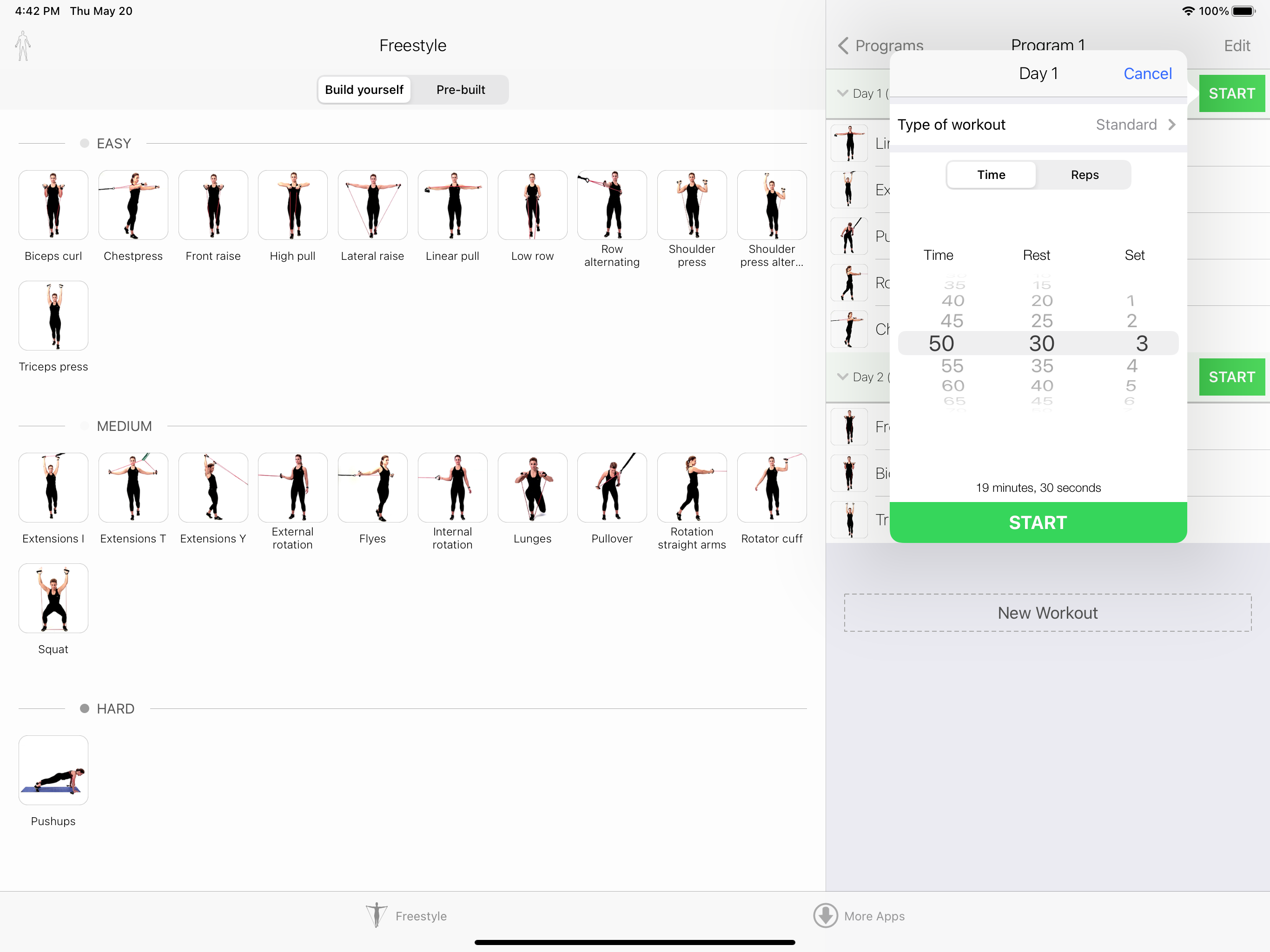Collapse the Day 2 section chevron
Image resolution: width=1270 pixels, height=952 pixels.
[x=842, y=377]
